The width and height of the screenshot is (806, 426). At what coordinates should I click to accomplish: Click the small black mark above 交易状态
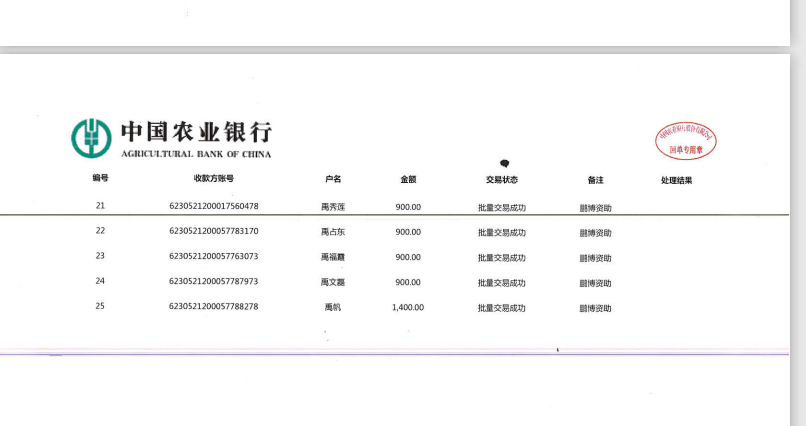pos(504,163)
